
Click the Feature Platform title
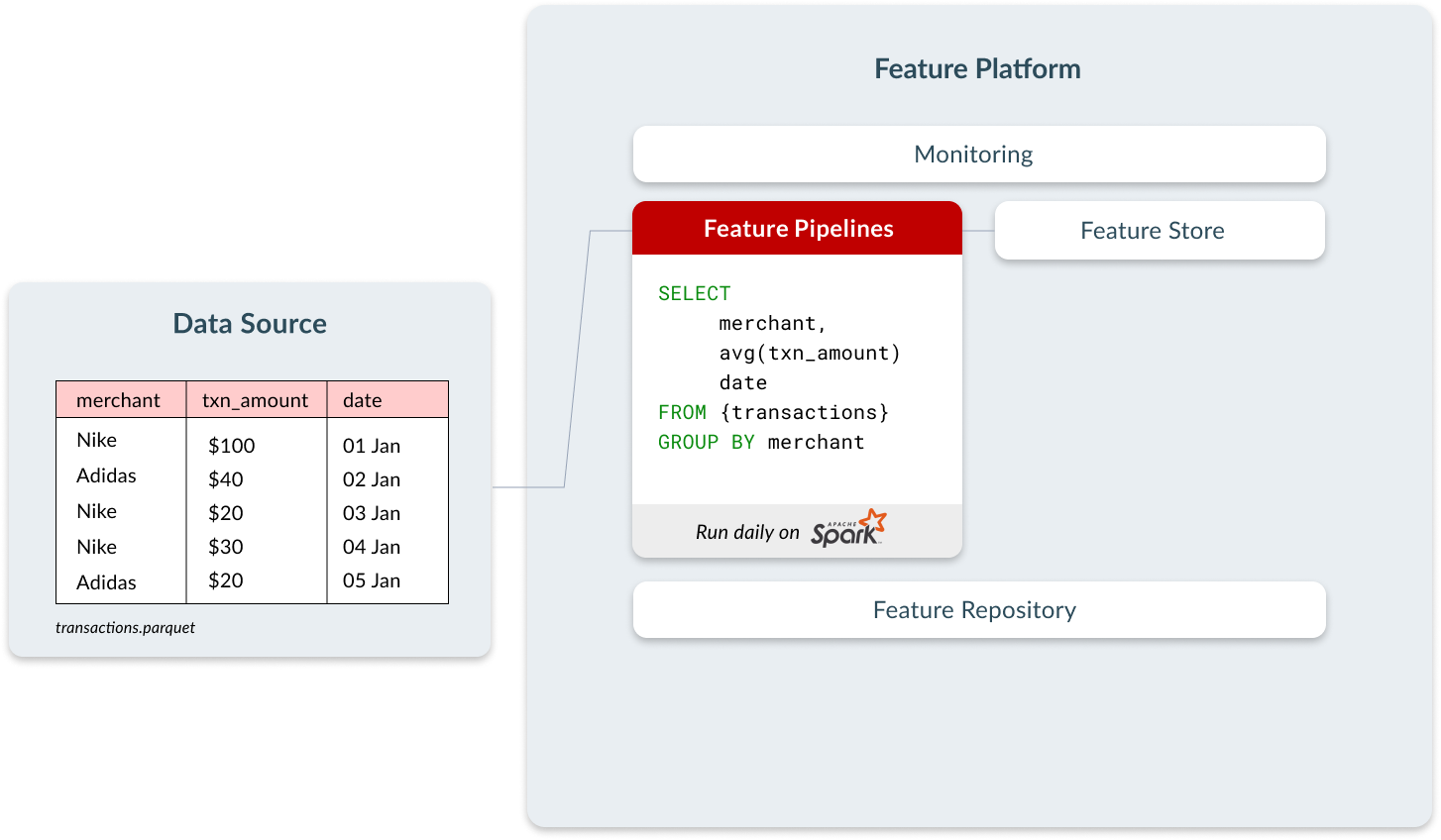pos(977,69)
